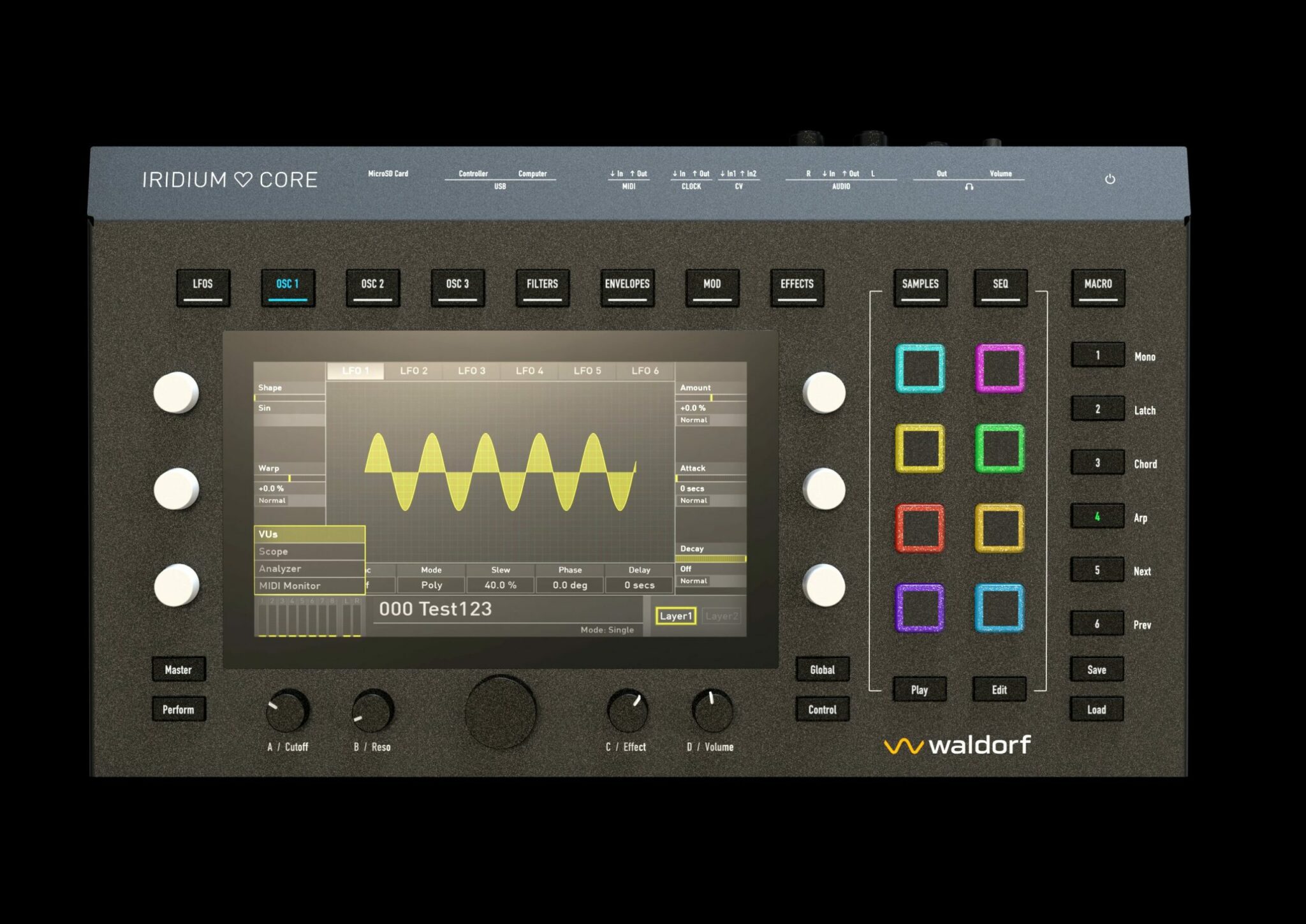Switch to the LFO 5 tab
This screenshot has height=924, width=1306.
click(x=587, y=370)
